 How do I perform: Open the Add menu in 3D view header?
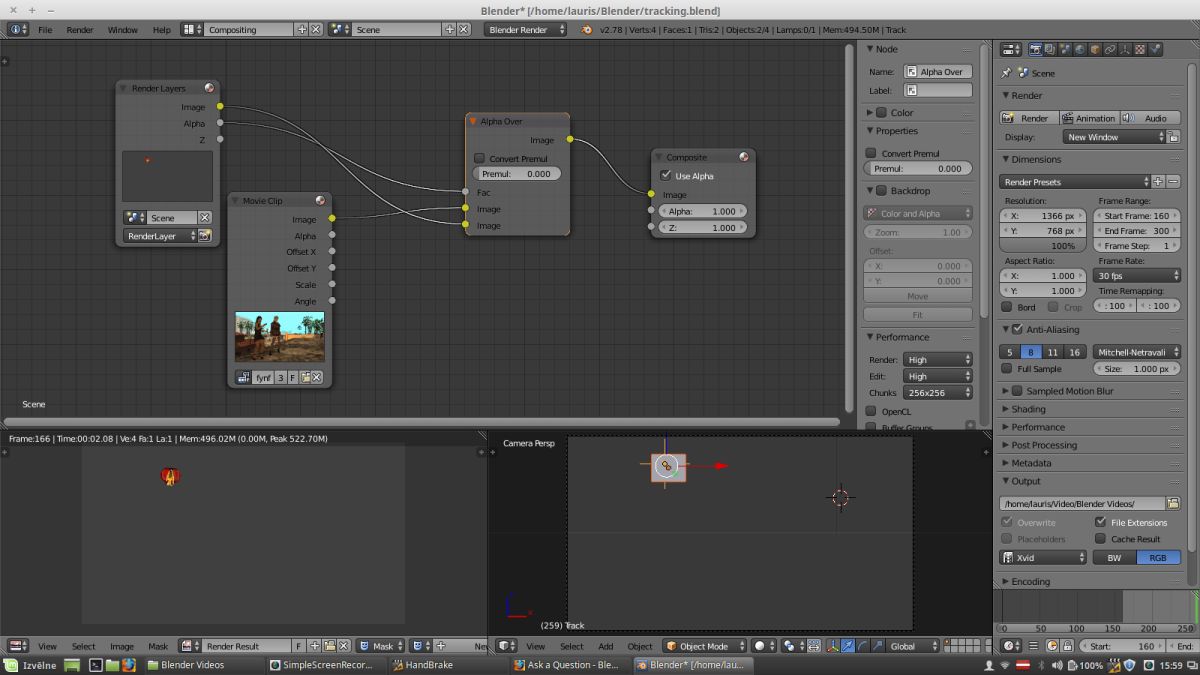[606, 646]
